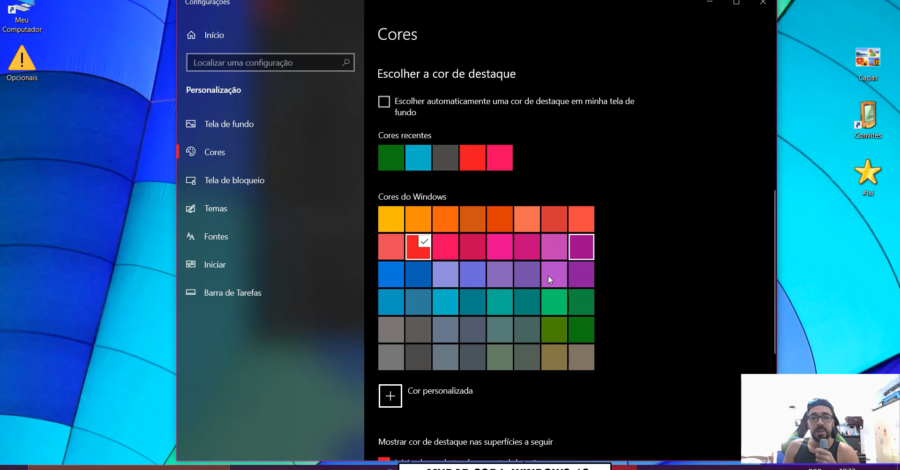The image size is (900, 470).
Task: Open the yellow star desktop icon
Action: pyautogui.click(x=868, y=177)
